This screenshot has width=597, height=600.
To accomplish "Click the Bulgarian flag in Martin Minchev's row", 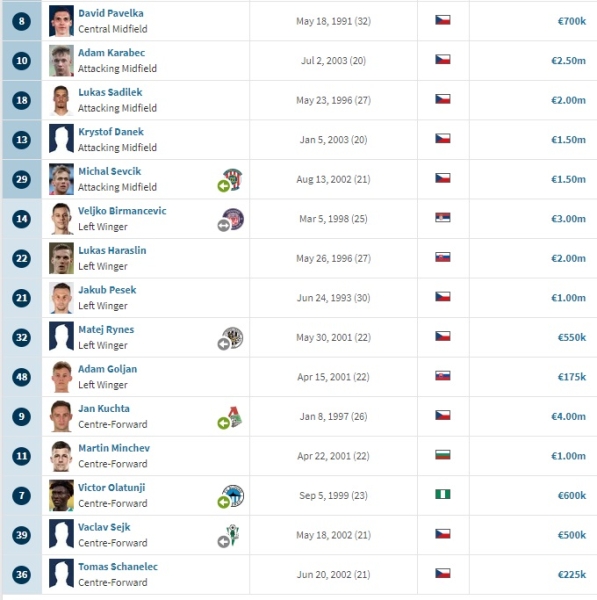I will coord(443,455).
